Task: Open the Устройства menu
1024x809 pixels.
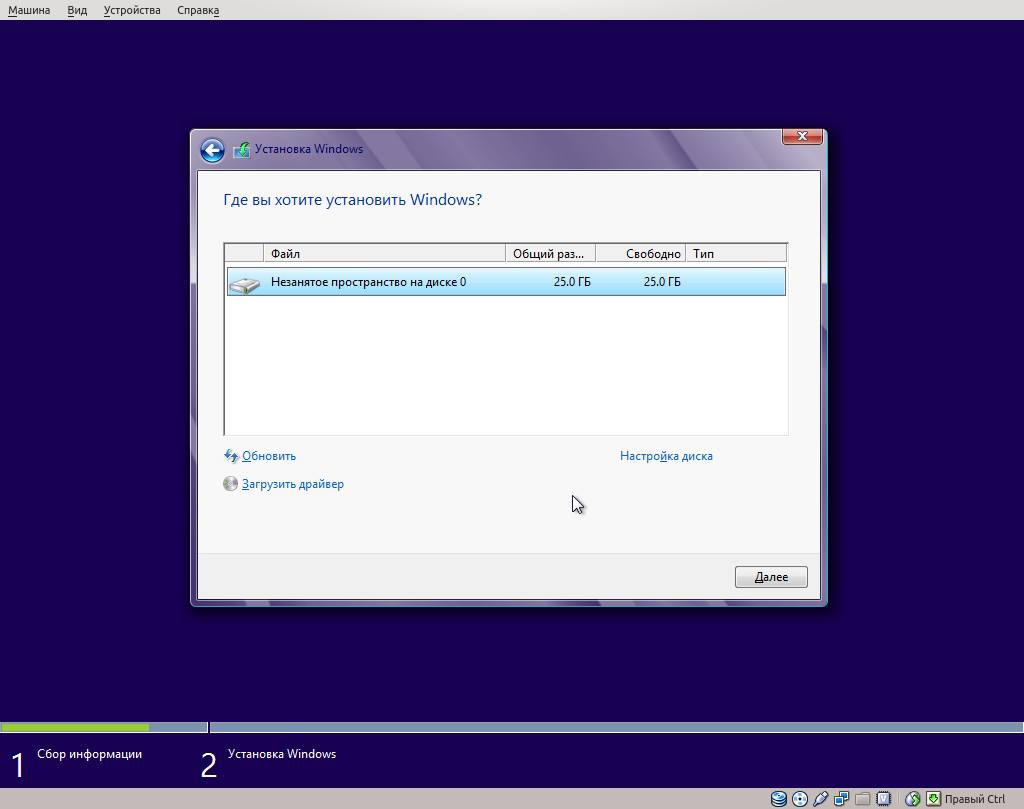Action: (x=132, y=10)
